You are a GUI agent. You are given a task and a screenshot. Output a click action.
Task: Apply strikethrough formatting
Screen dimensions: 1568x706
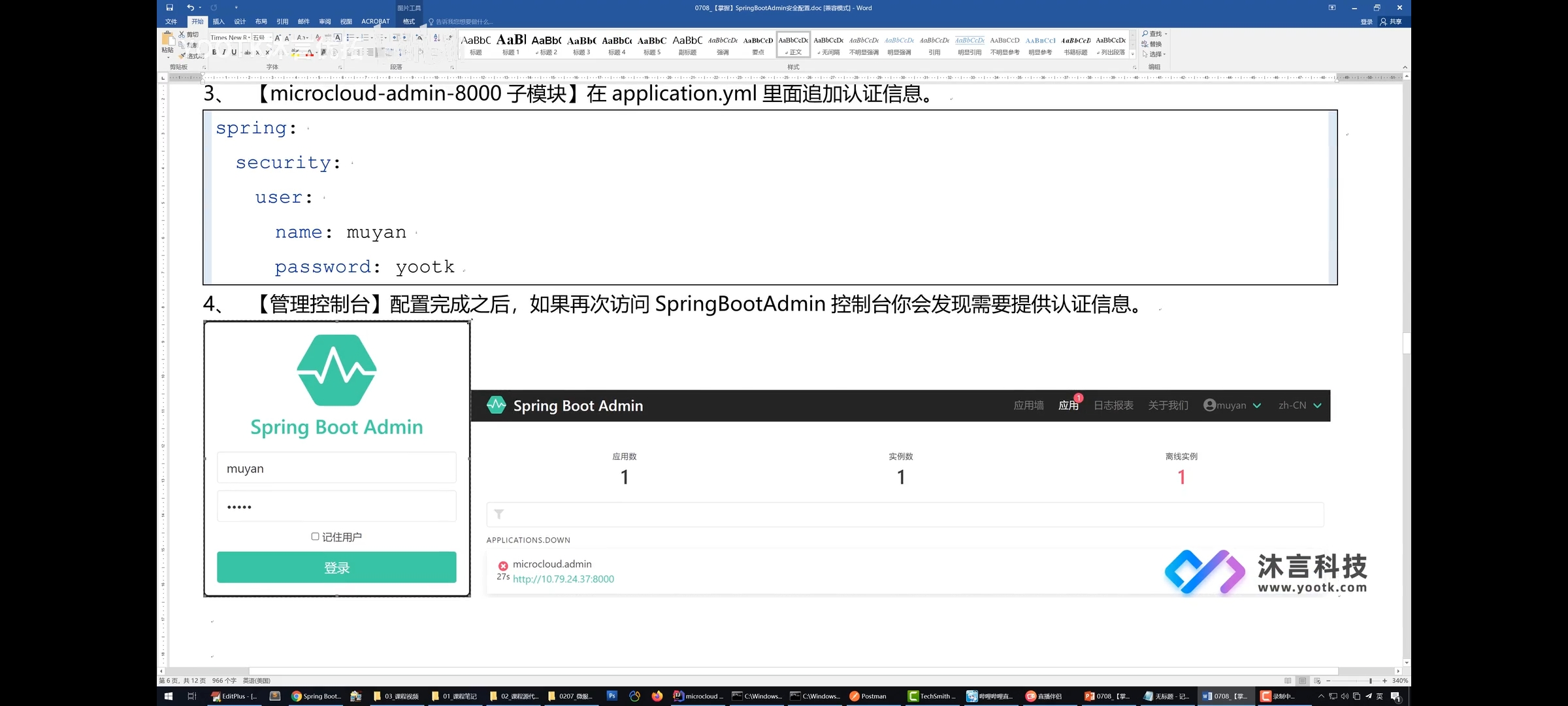[x=248, y=52]
